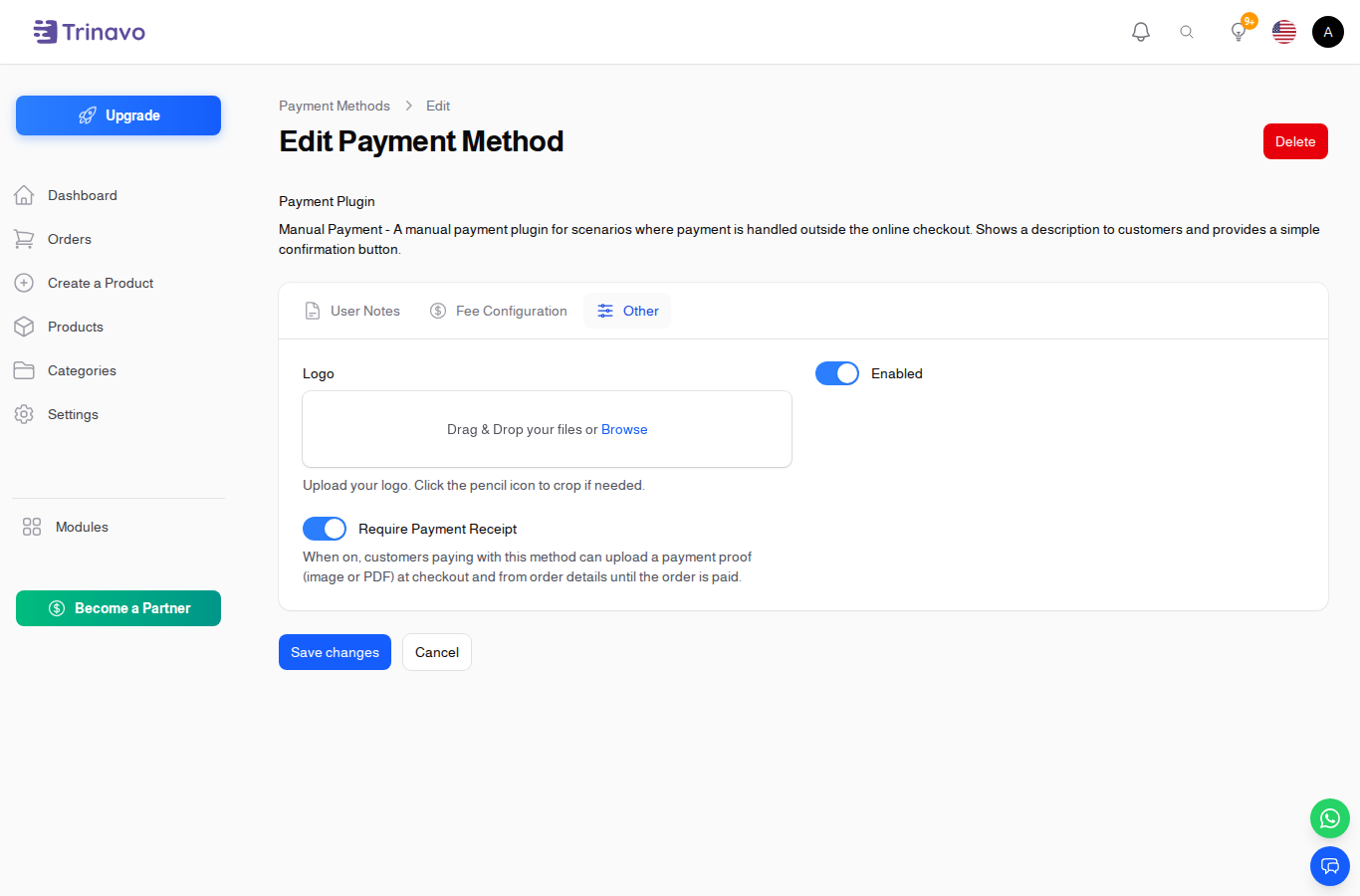1360x896 pixels.
Task: Go to Dashboard in sidebar
Action: click(x=83, y=195)
